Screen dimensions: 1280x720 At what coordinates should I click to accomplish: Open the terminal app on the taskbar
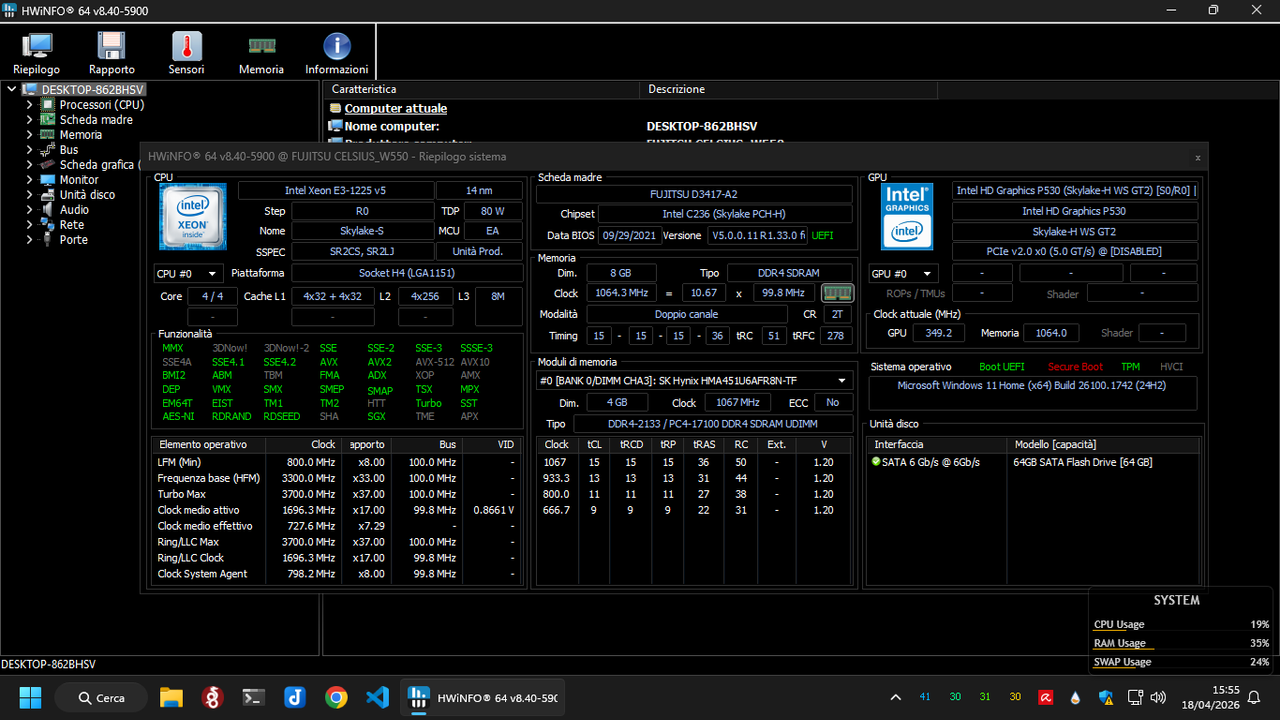(x=254, y=697)
